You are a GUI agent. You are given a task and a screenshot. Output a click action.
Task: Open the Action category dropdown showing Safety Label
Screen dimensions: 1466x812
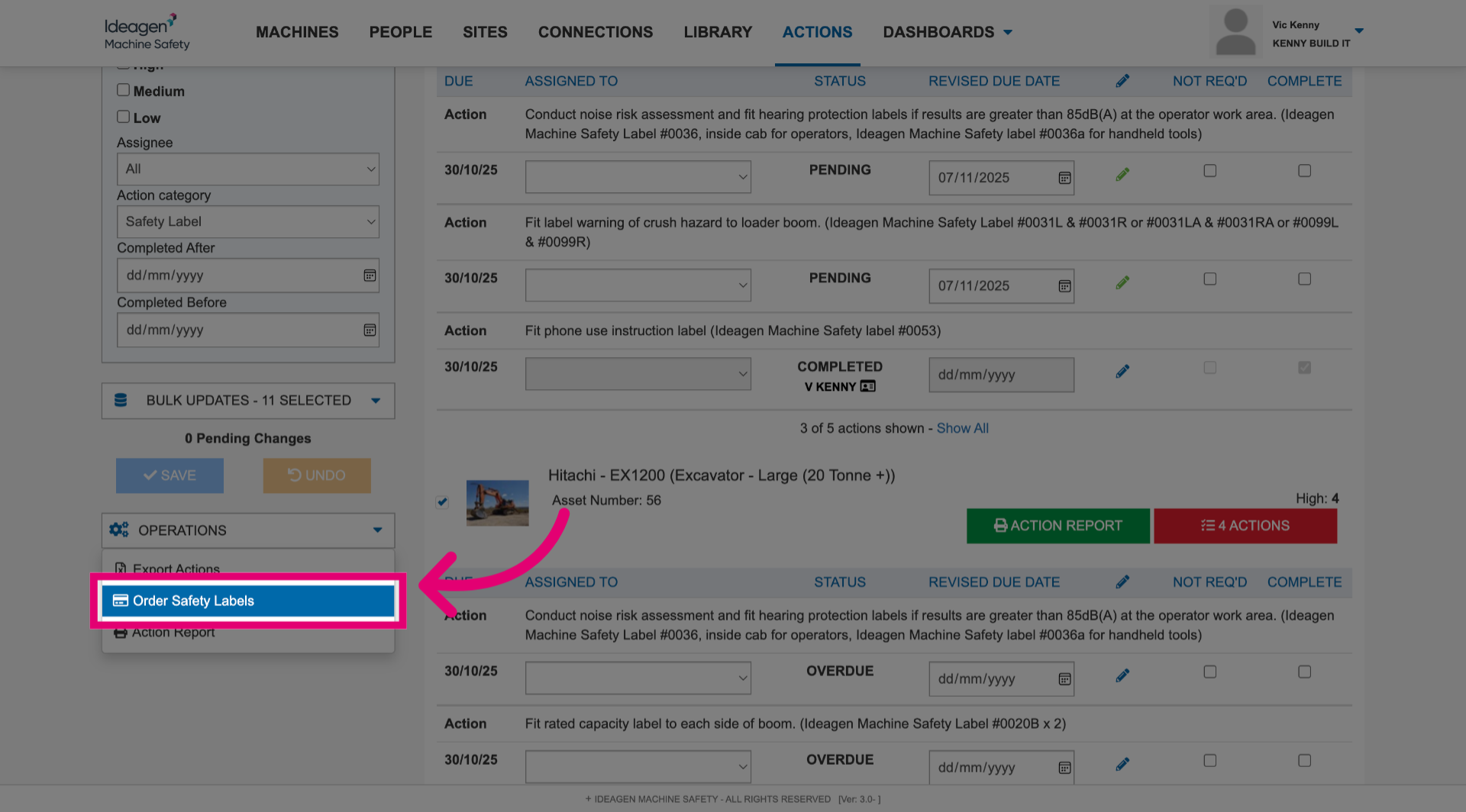click(248, 221)
